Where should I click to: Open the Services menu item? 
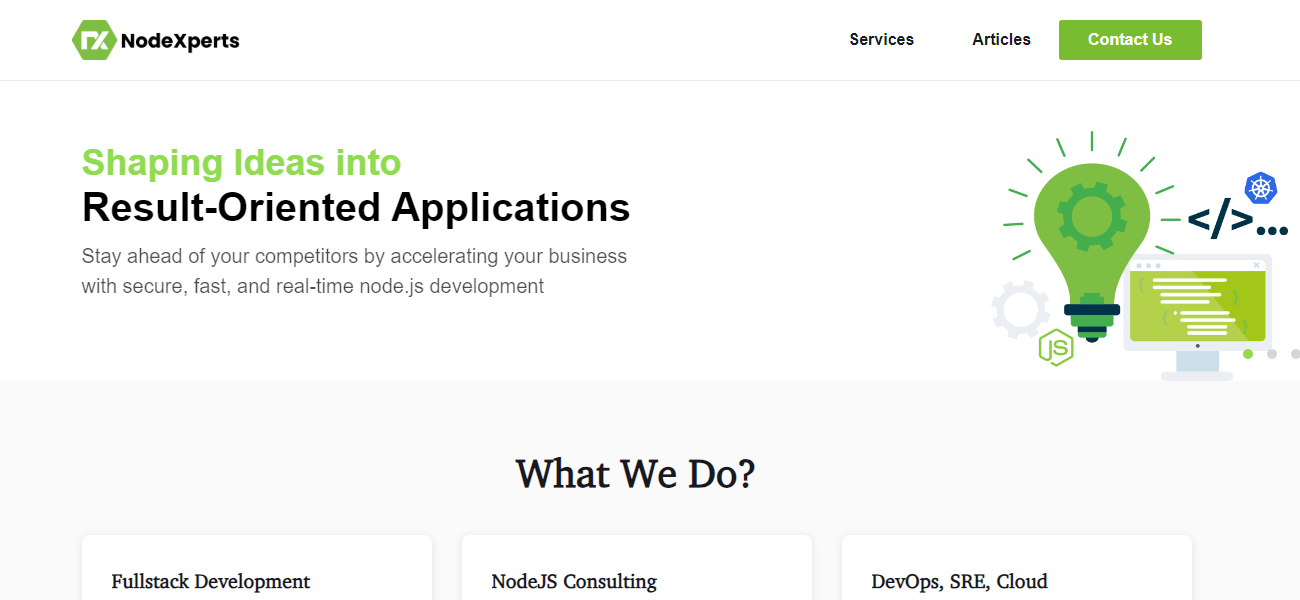pyautogui.click(x=882, y=40)
